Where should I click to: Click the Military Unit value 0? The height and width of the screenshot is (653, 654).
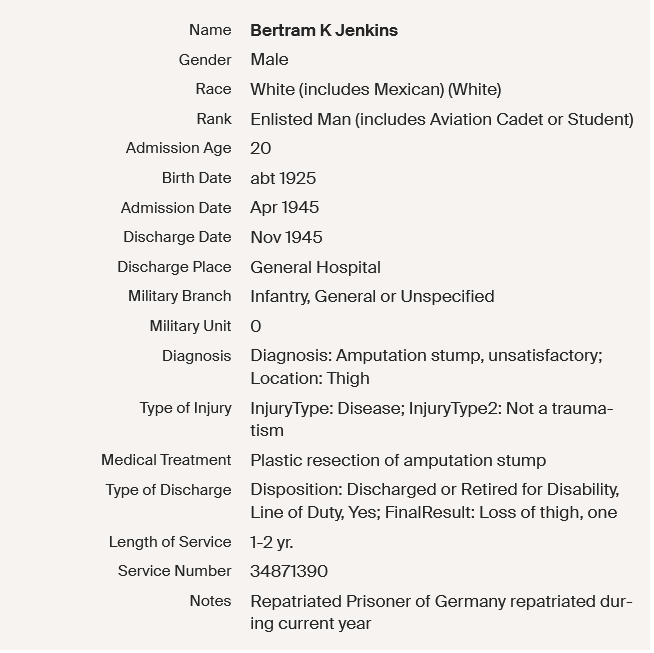pyautogui.click(x=256, y=326)
